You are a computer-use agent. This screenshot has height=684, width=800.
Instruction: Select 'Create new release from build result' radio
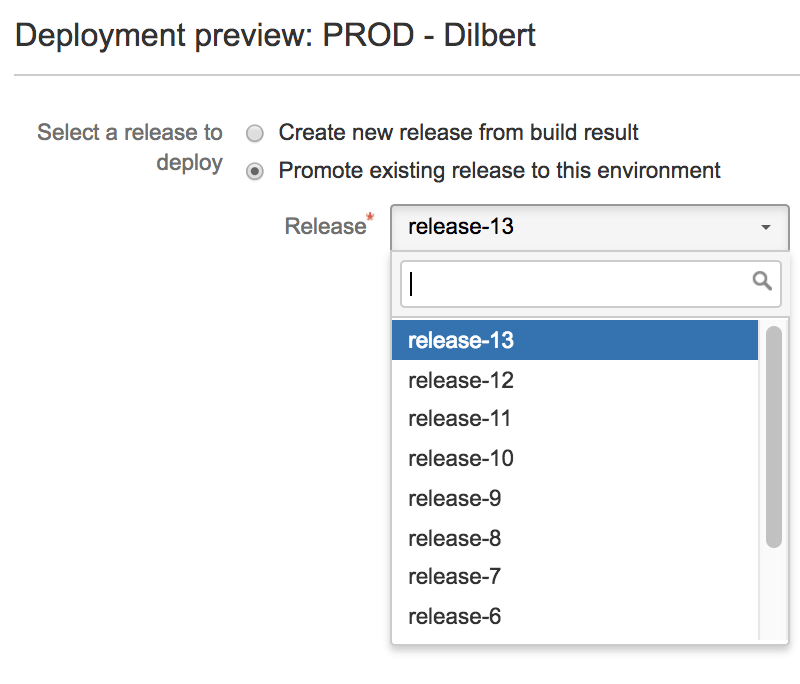pos(256,133)
